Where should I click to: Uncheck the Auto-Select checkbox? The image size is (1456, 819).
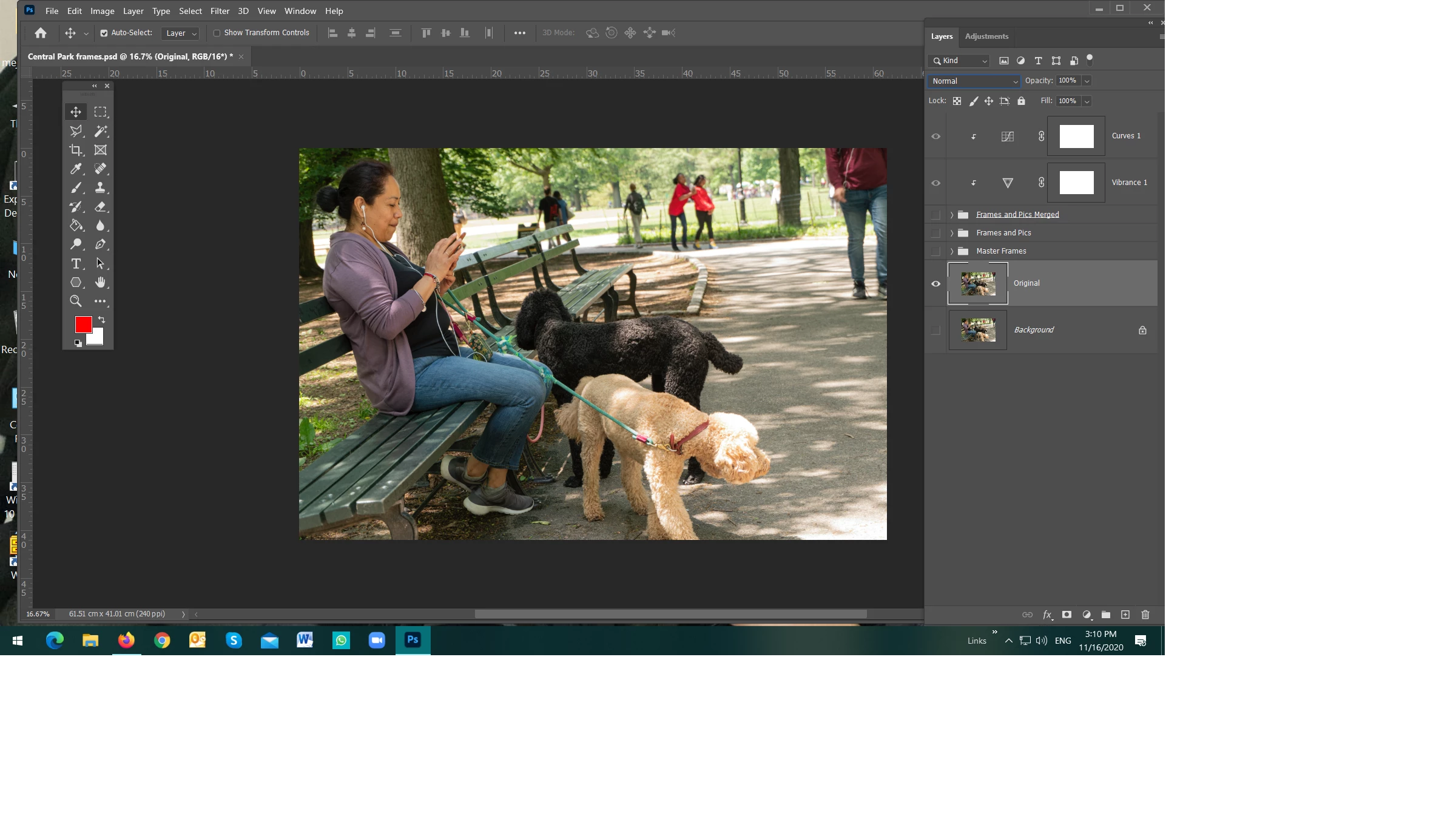[104, 33]
